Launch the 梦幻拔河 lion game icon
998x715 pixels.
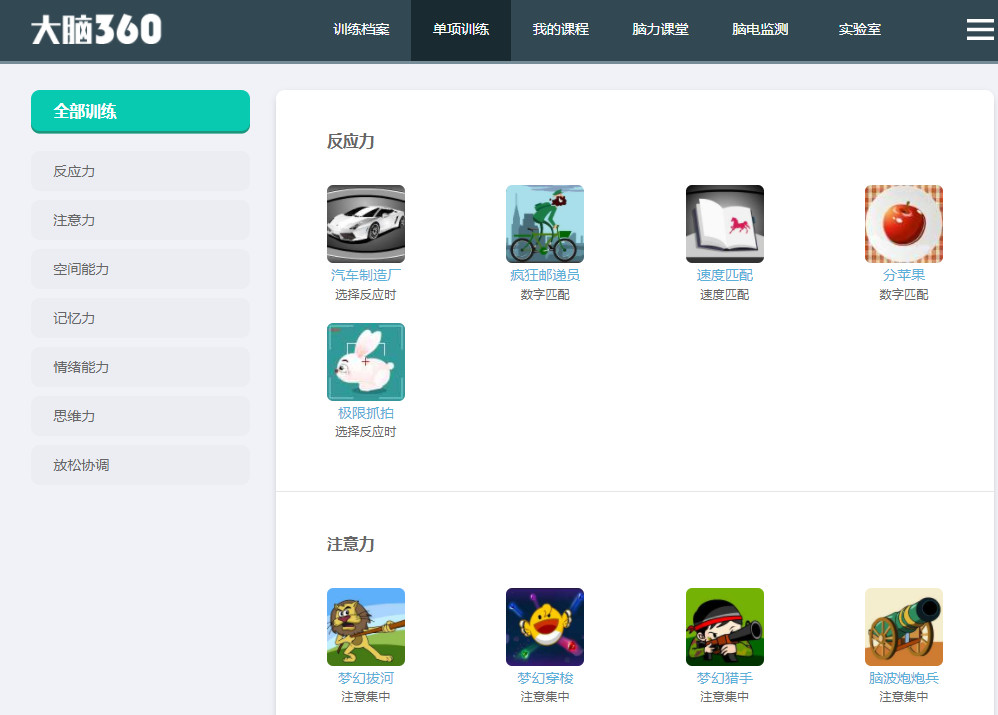pyautogui.click(x=365, y=626)
